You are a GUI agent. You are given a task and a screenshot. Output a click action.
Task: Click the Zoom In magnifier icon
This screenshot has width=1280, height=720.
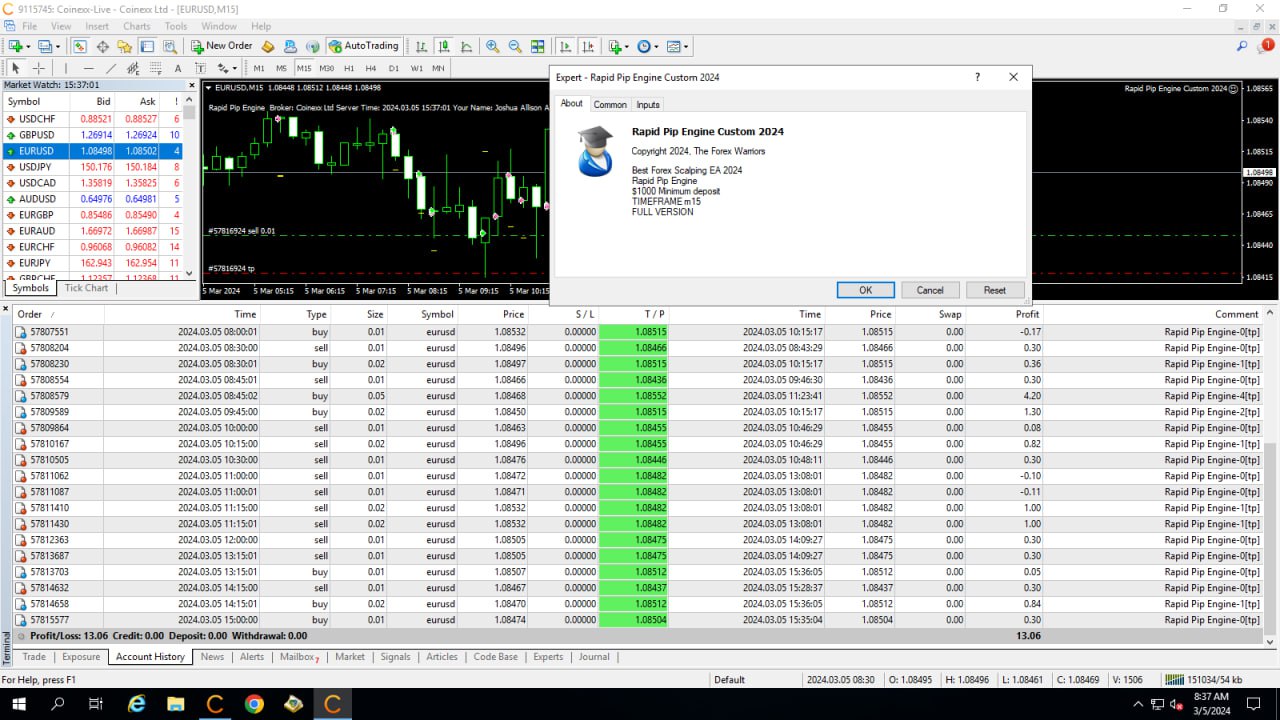(x=492, y=46)
